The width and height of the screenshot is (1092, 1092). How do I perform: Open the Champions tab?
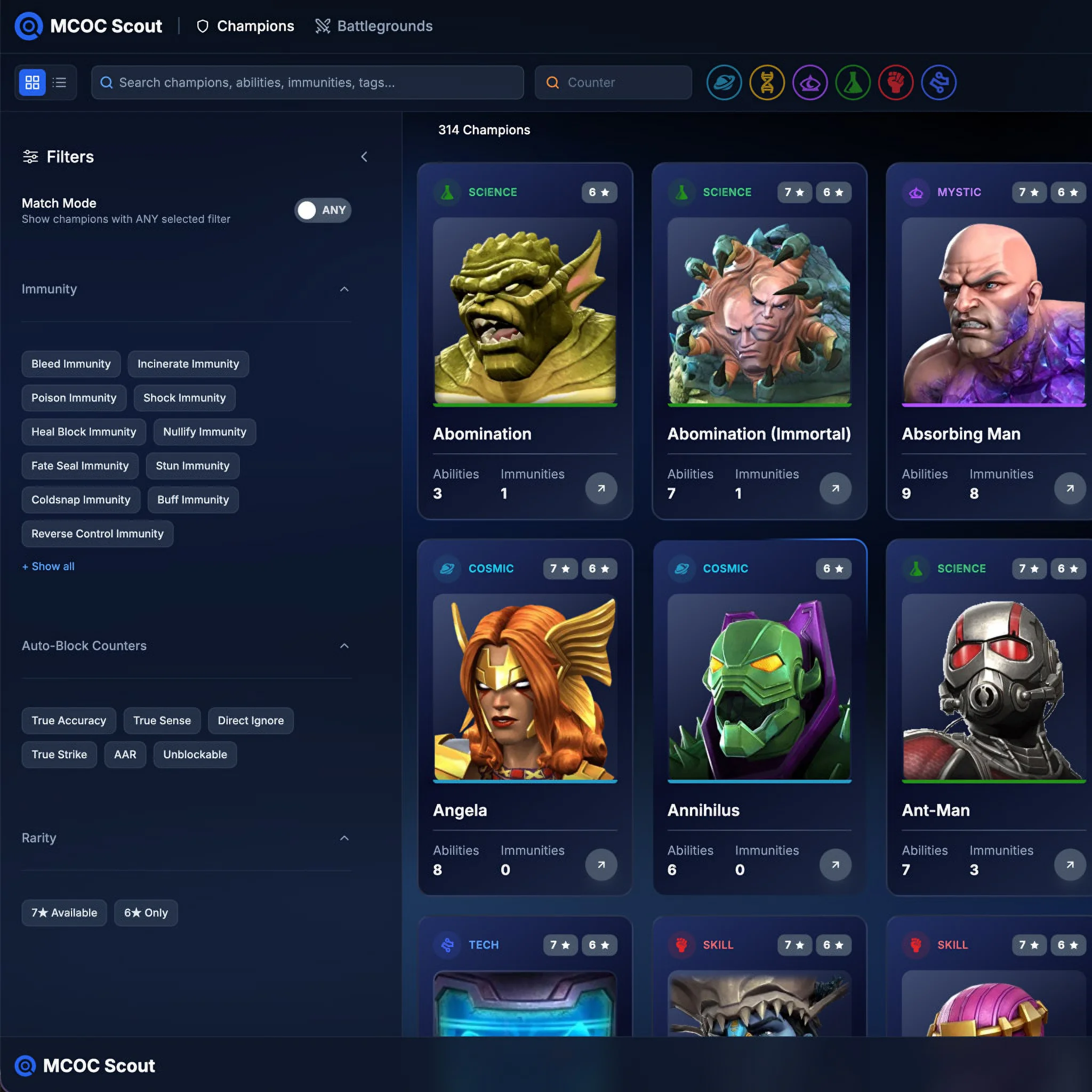coord(245,26)
